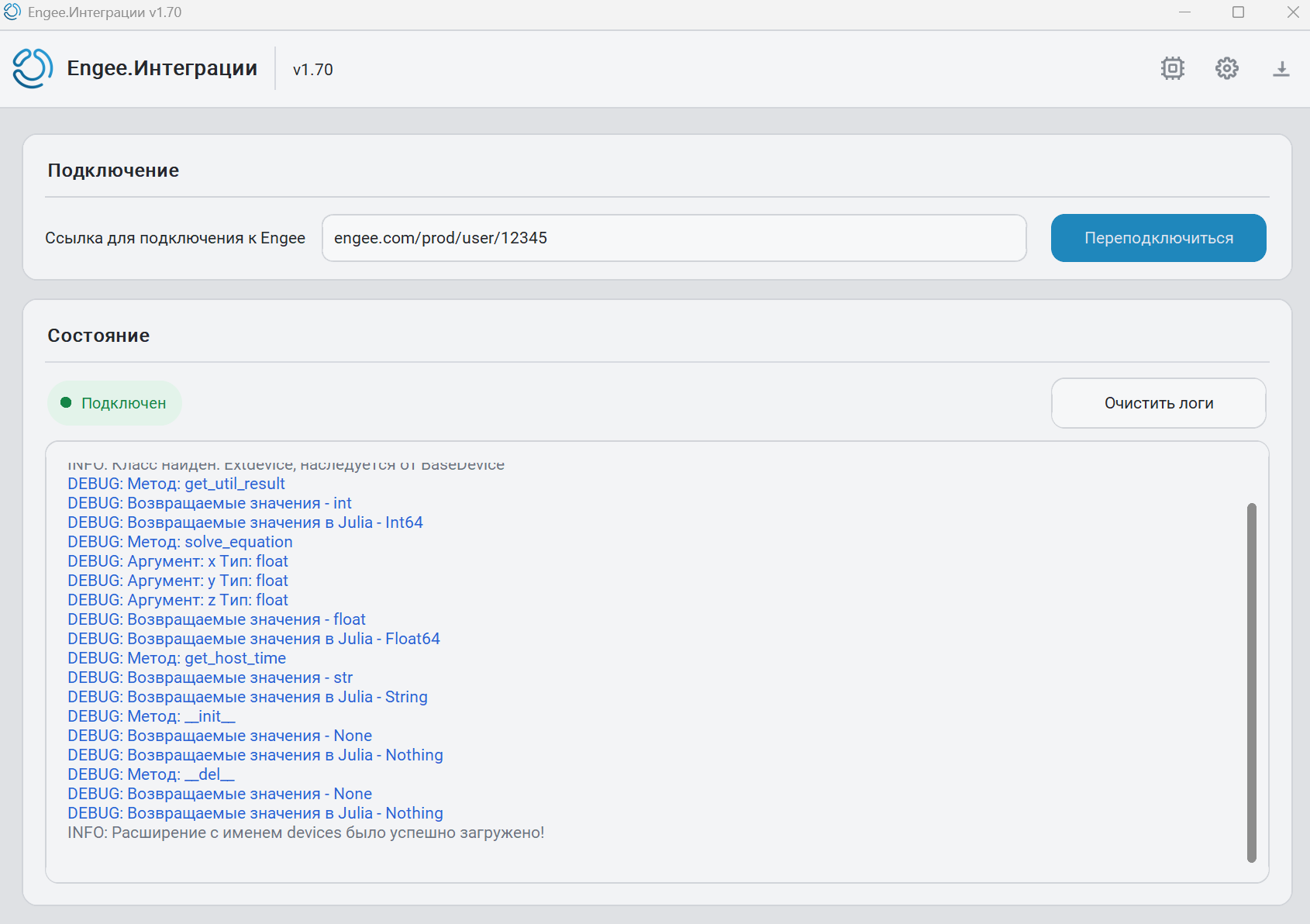The image size is (1310, 924).
Task: Click the Переподключиться button
Action: (x=1159, y=238)
